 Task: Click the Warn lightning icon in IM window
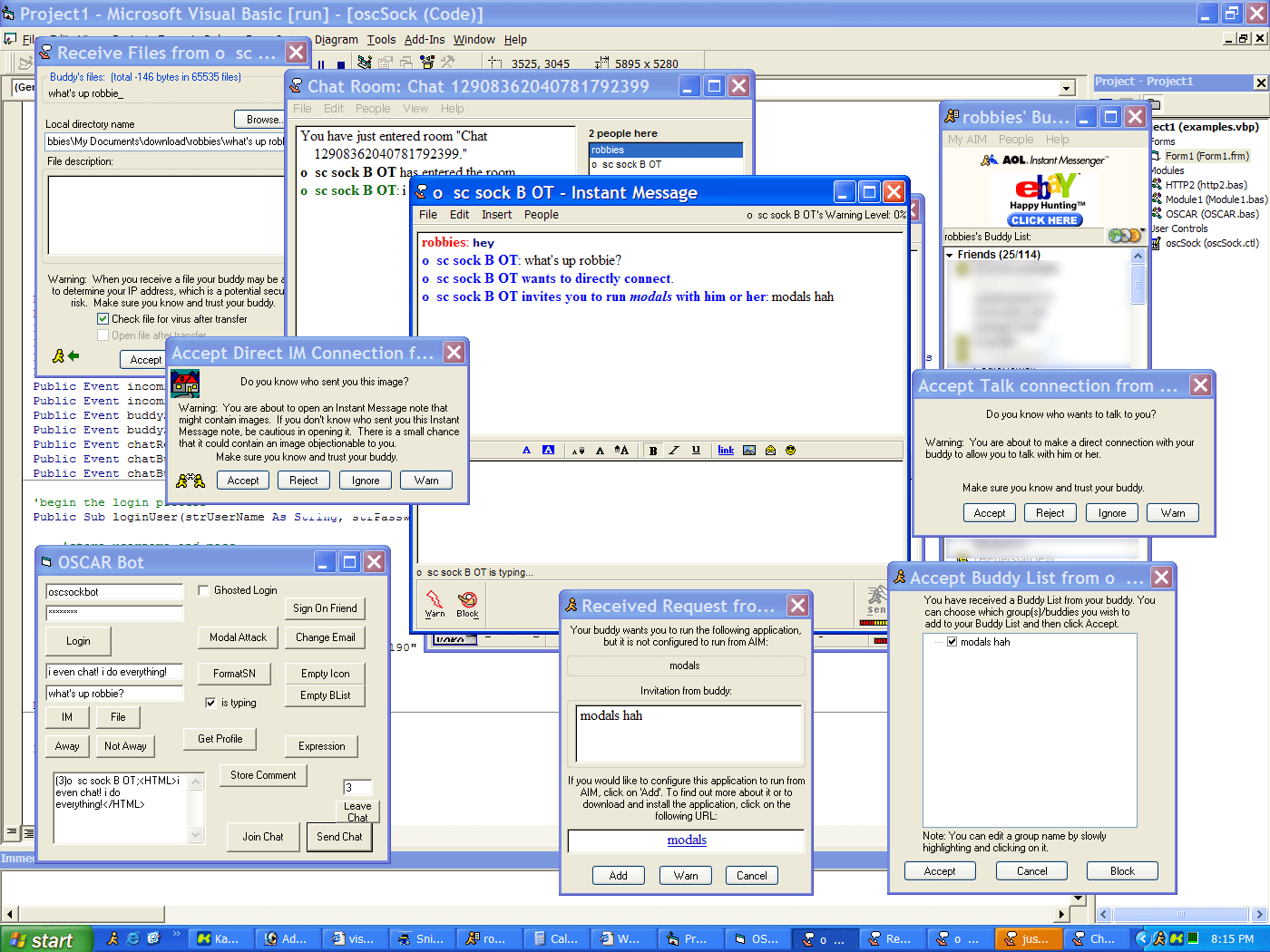tap(435, 600)
